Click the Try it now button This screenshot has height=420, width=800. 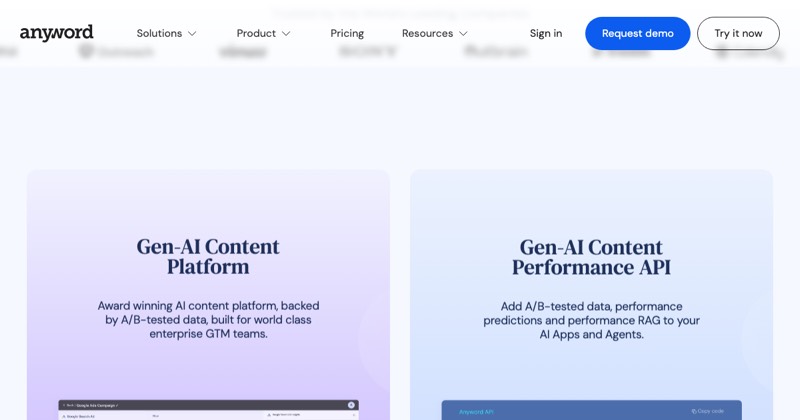tap(738, 33)
